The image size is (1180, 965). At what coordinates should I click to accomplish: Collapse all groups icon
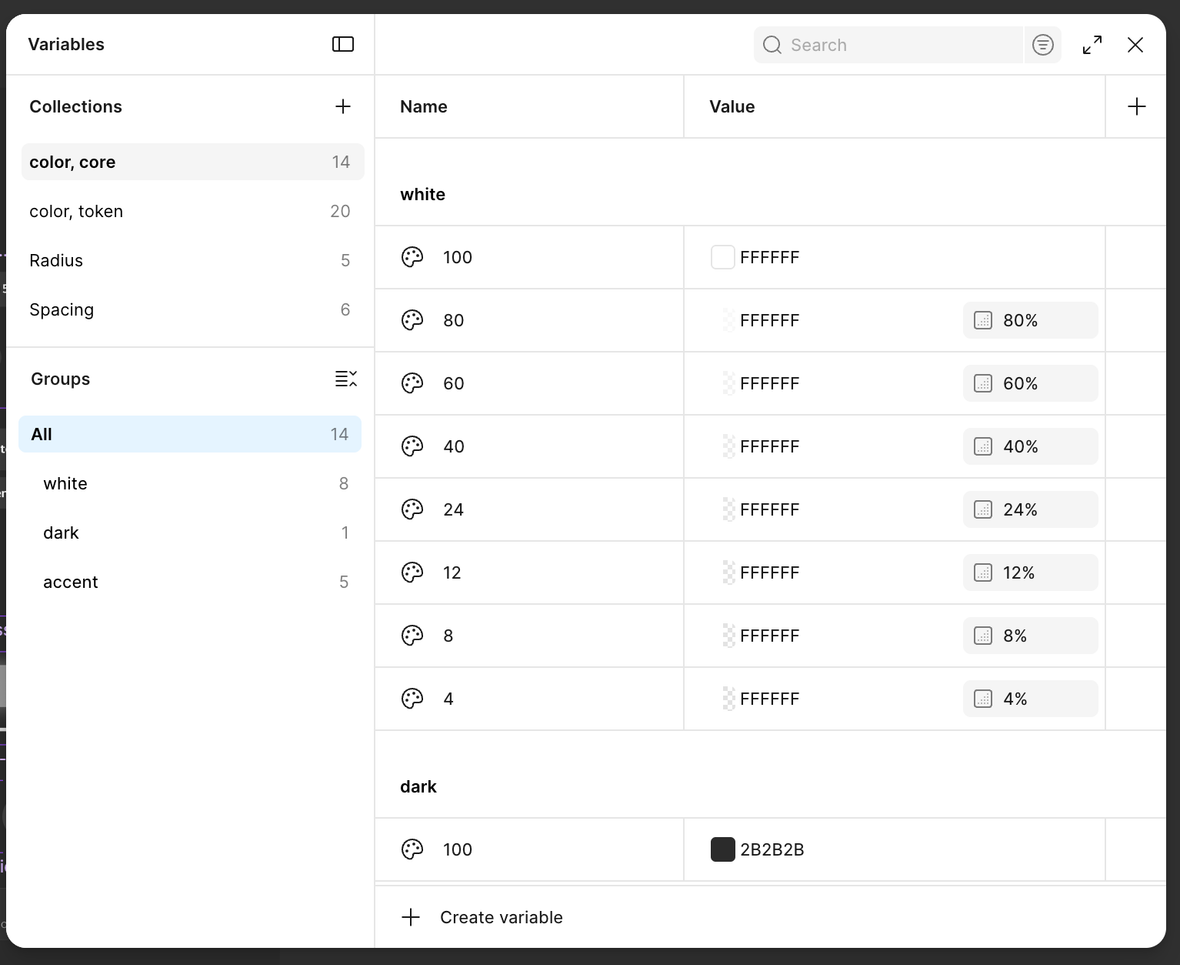(x=346, y=379)
